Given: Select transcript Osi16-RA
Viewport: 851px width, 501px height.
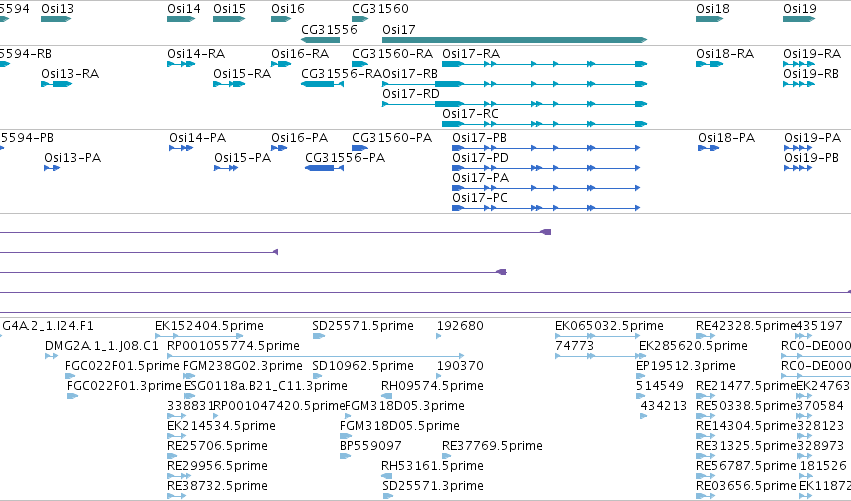Looking at the screenshot, I should [281, 64].
